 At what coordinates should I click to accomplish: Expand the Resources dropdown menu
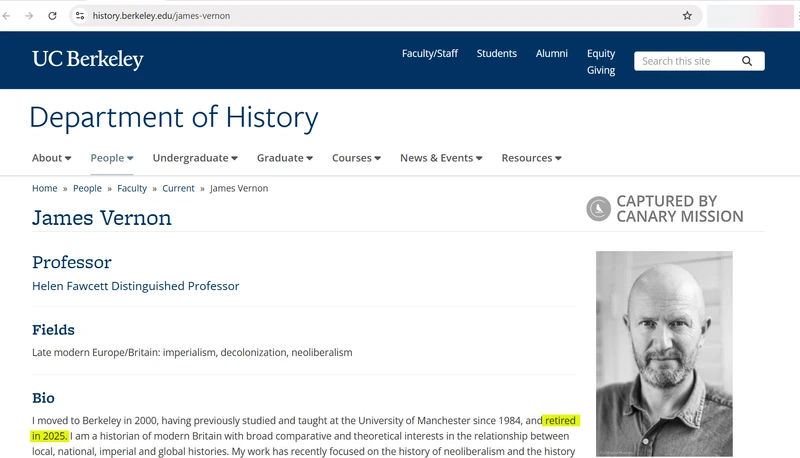click(x=531, y=158)
